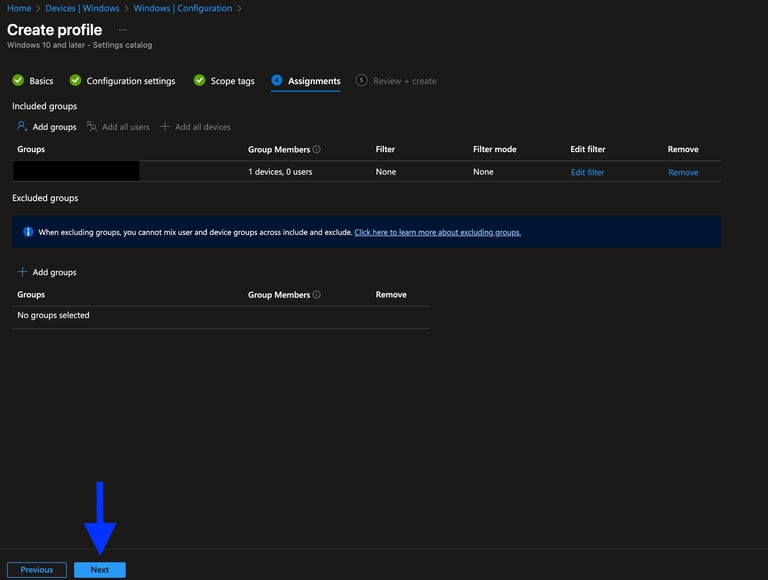768x580 pixels.
Task: Click the Excluded groups heading
Action: click(45, 198)
